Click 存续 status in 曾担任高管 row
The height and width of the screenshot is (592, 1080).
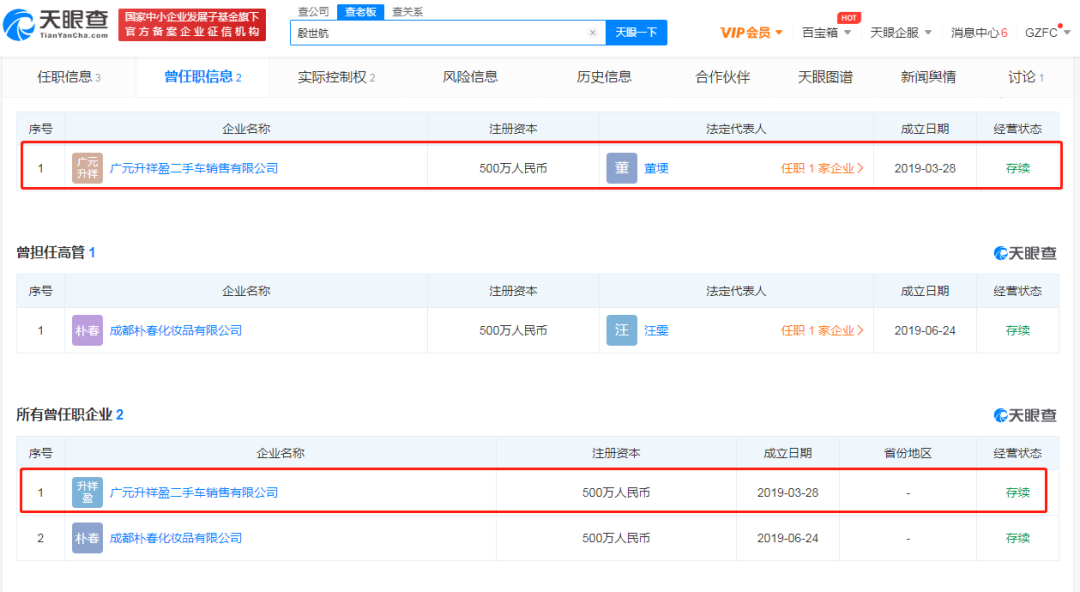(x=1017, y=330)
